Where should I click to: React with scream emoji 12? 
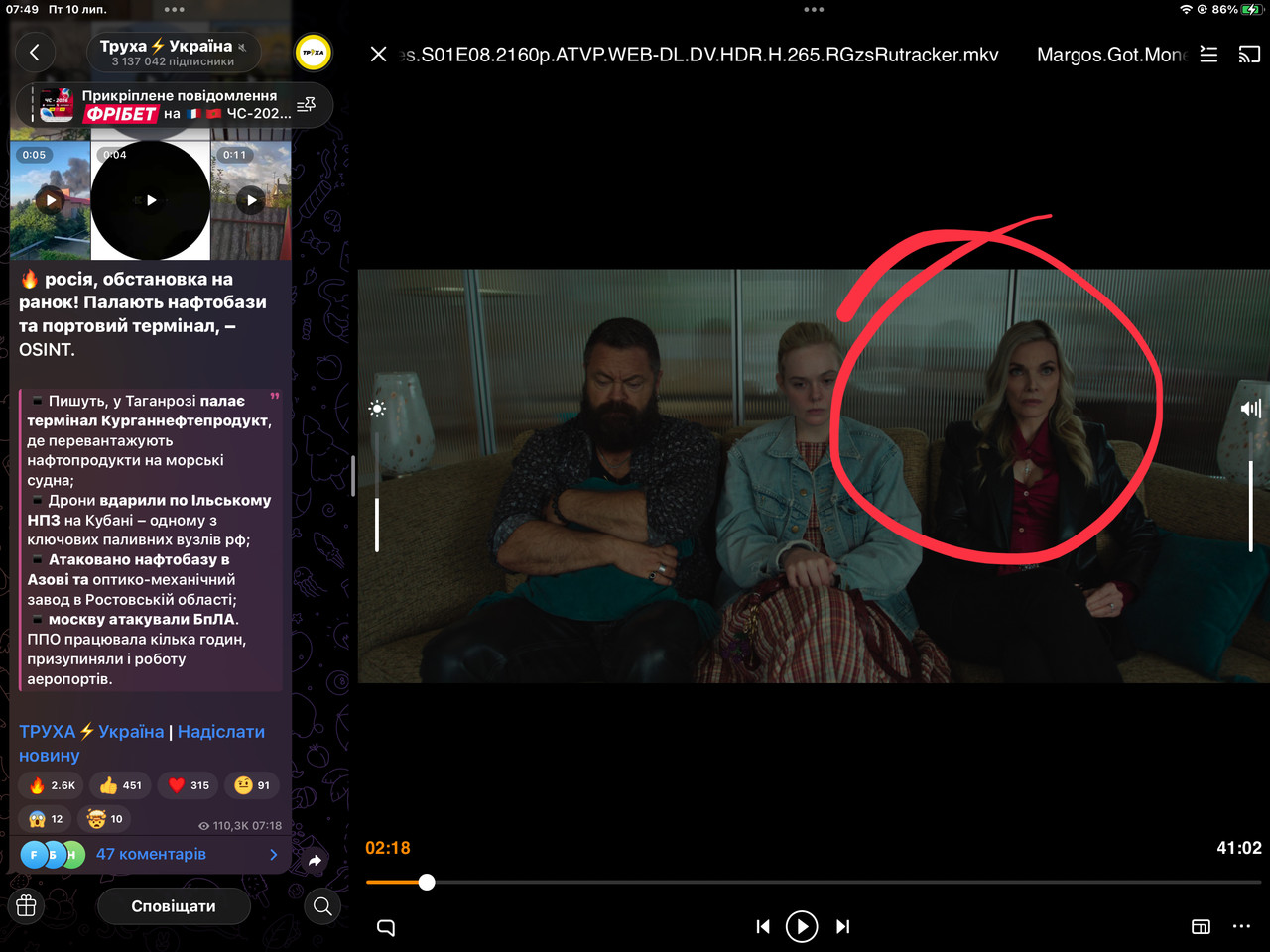coord(46,819)
